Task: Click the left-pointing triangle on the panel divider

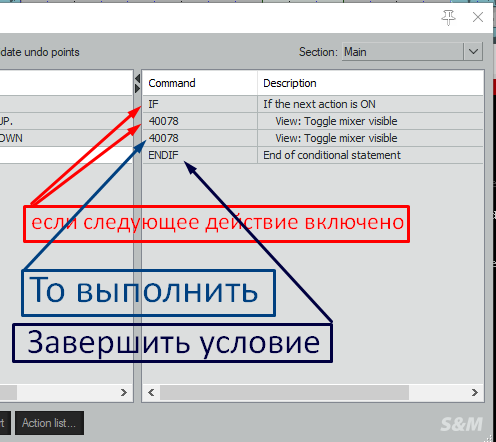Action: [x=137, y=79]
